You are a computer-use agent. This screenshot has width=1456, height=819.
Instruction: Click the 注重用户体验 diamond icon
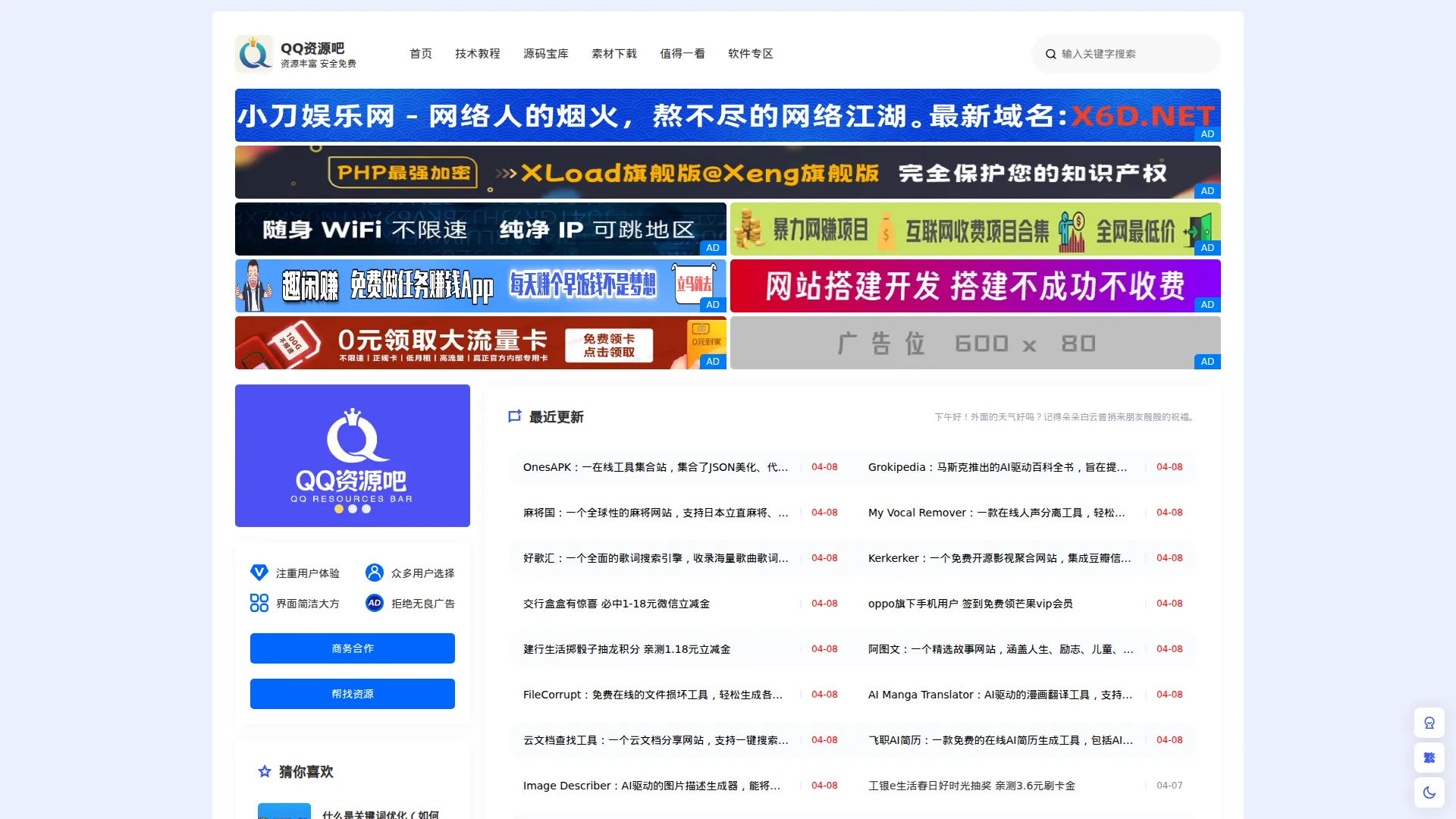tap(259, 573)
